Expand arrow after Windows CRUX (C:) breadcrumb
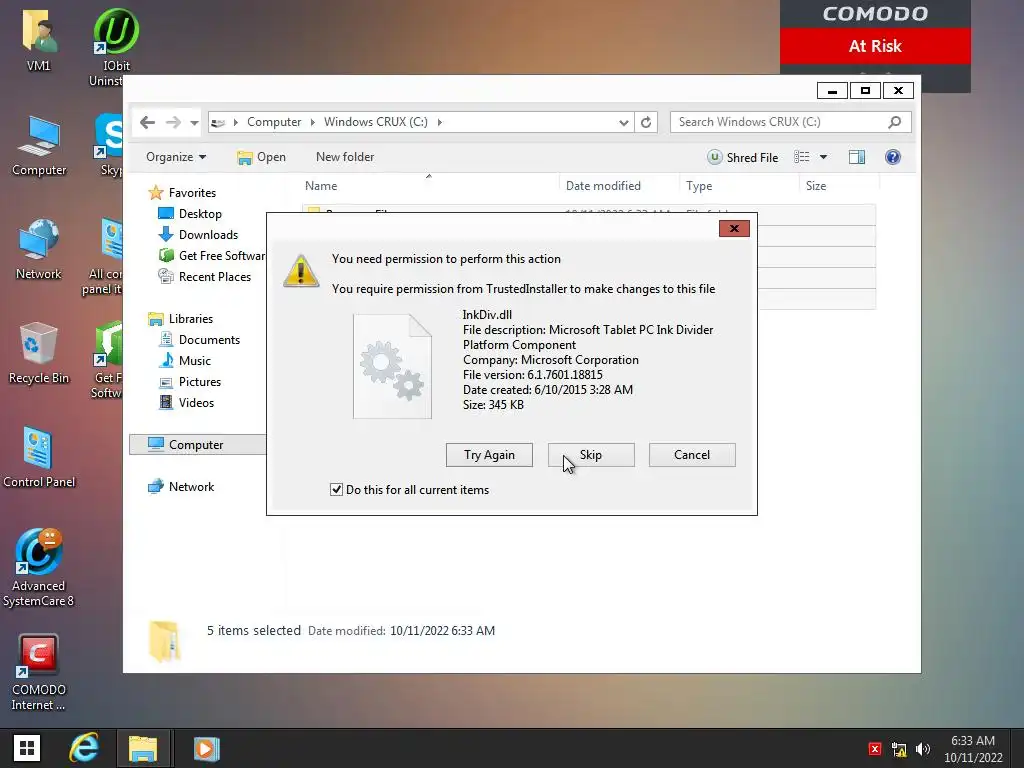Viewport: 1024px width, 768px height. pos(440,122)
